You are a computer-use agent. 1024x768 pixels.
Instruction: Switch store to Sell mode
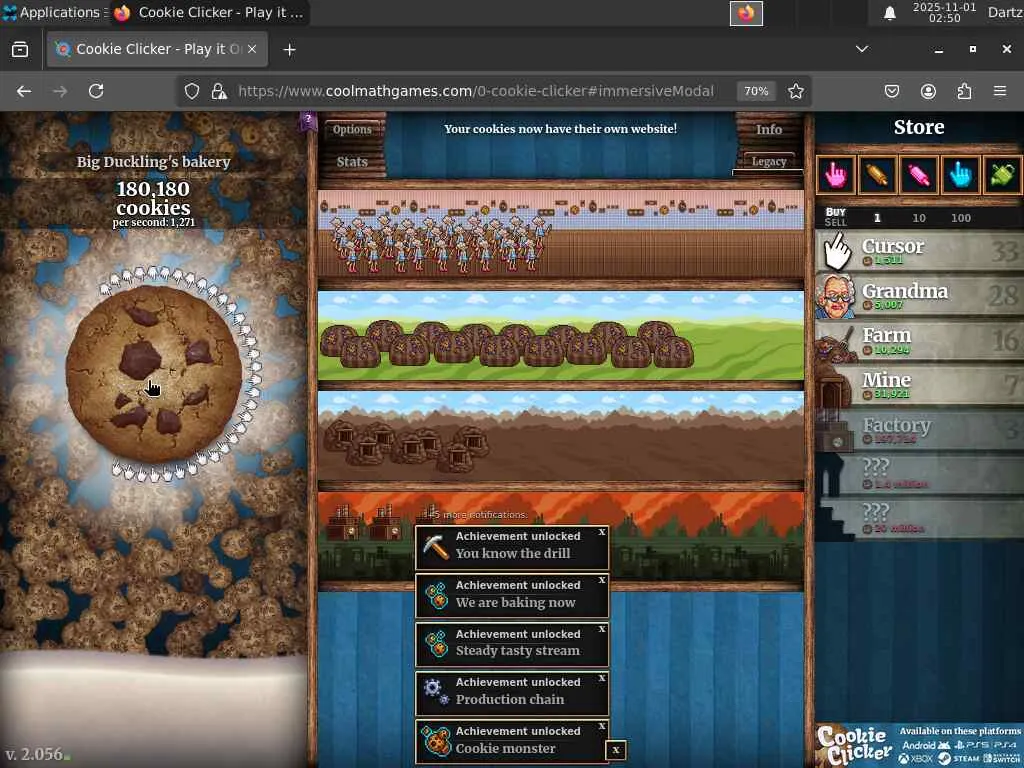coord(835,222)
